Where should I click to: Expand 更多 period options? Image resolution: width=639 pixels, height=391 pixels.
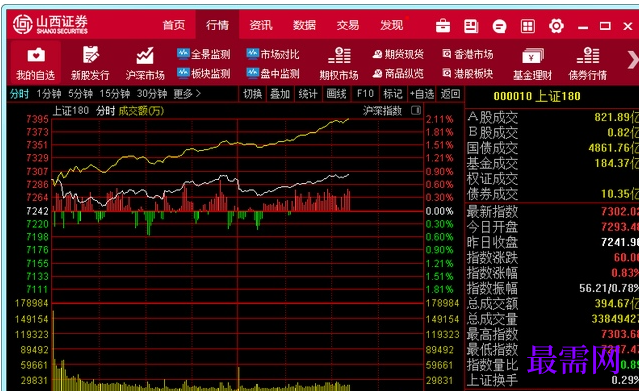click(x=187, y=94)
